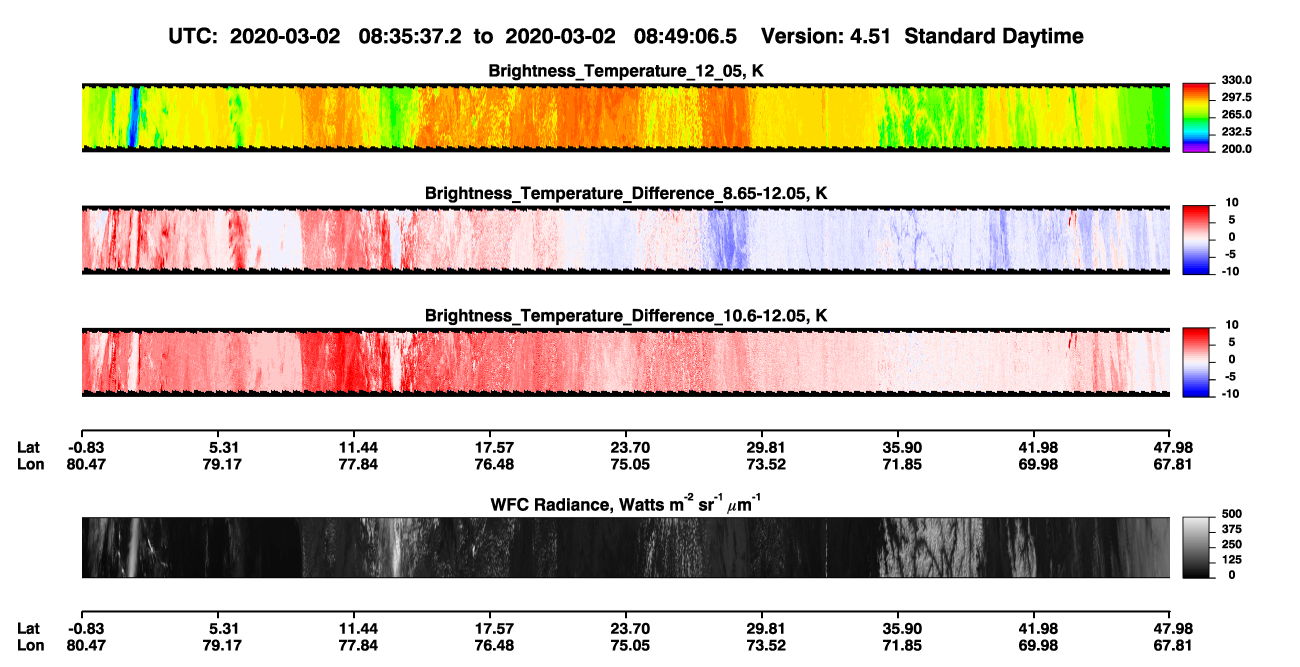The image size is (1300, 667).
Task: Select the grayscale WFC Radiance image strip
Action: coord(626,547)
